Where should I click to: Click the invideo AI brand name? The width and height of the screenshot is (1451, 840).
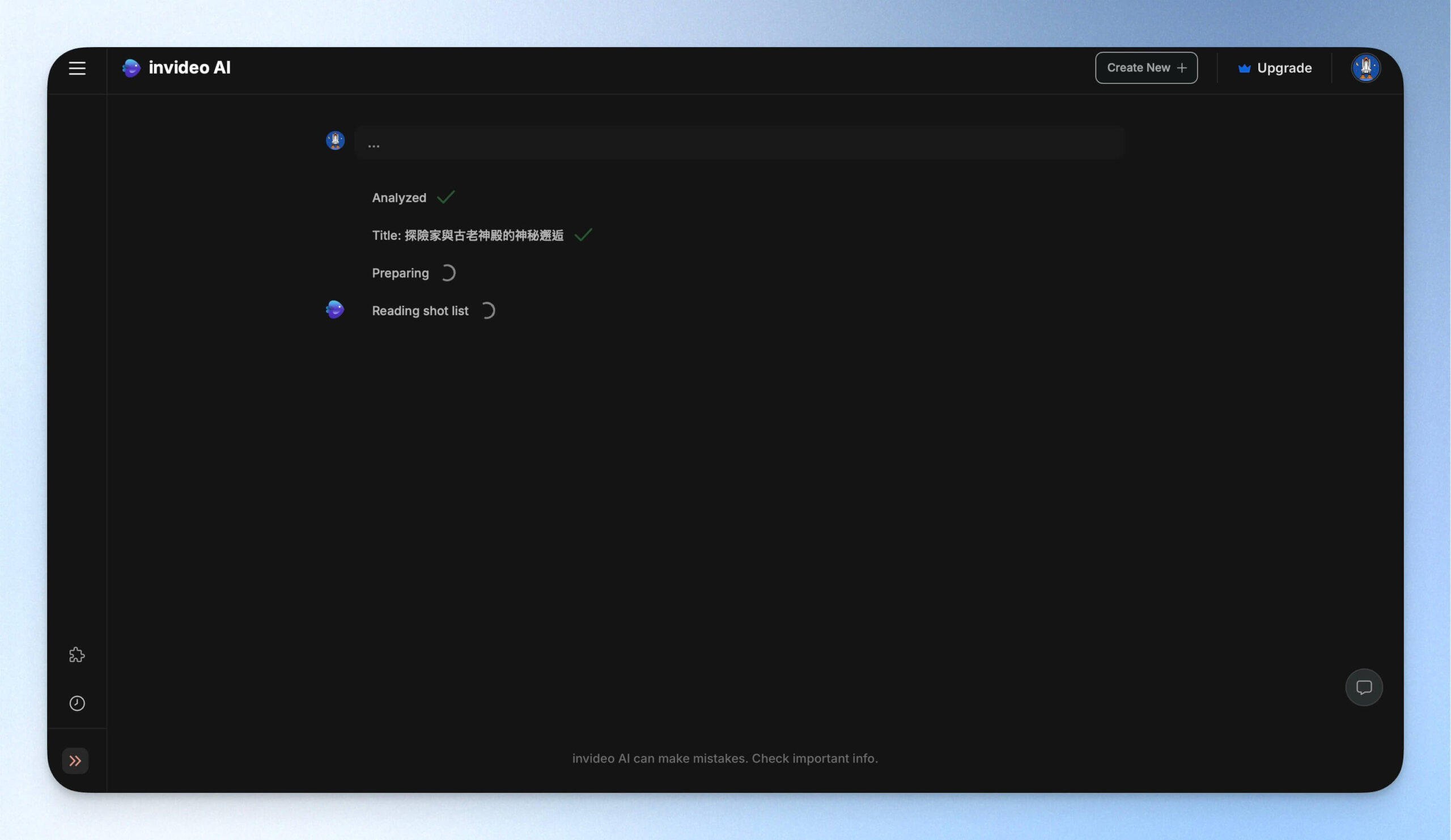point(189,68)
